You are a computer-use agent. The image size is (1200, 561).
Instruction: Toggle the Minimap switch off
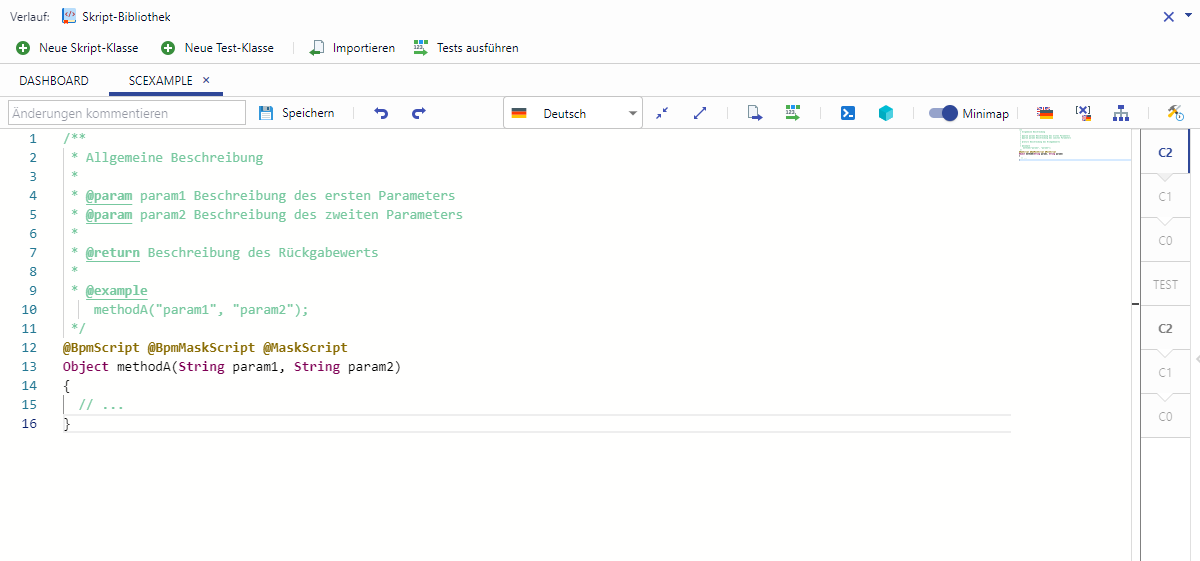tap(943, 114)
